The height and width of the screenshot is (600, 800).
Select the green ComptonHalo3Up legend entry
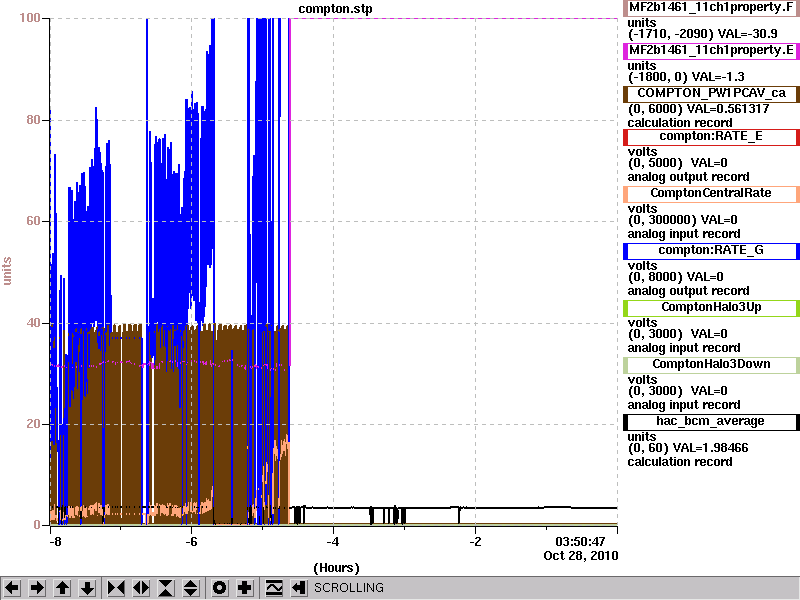point(711,308)
